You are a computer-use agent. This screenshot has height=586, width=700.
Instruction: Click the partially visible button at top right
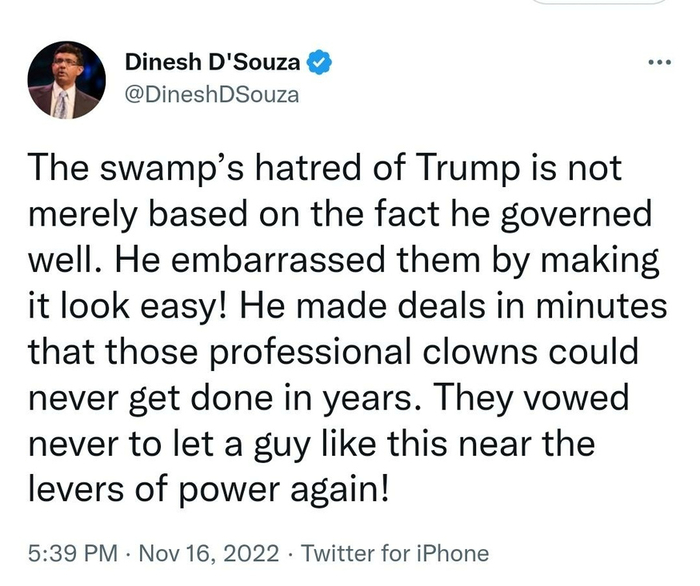click(x=610, y=3)
